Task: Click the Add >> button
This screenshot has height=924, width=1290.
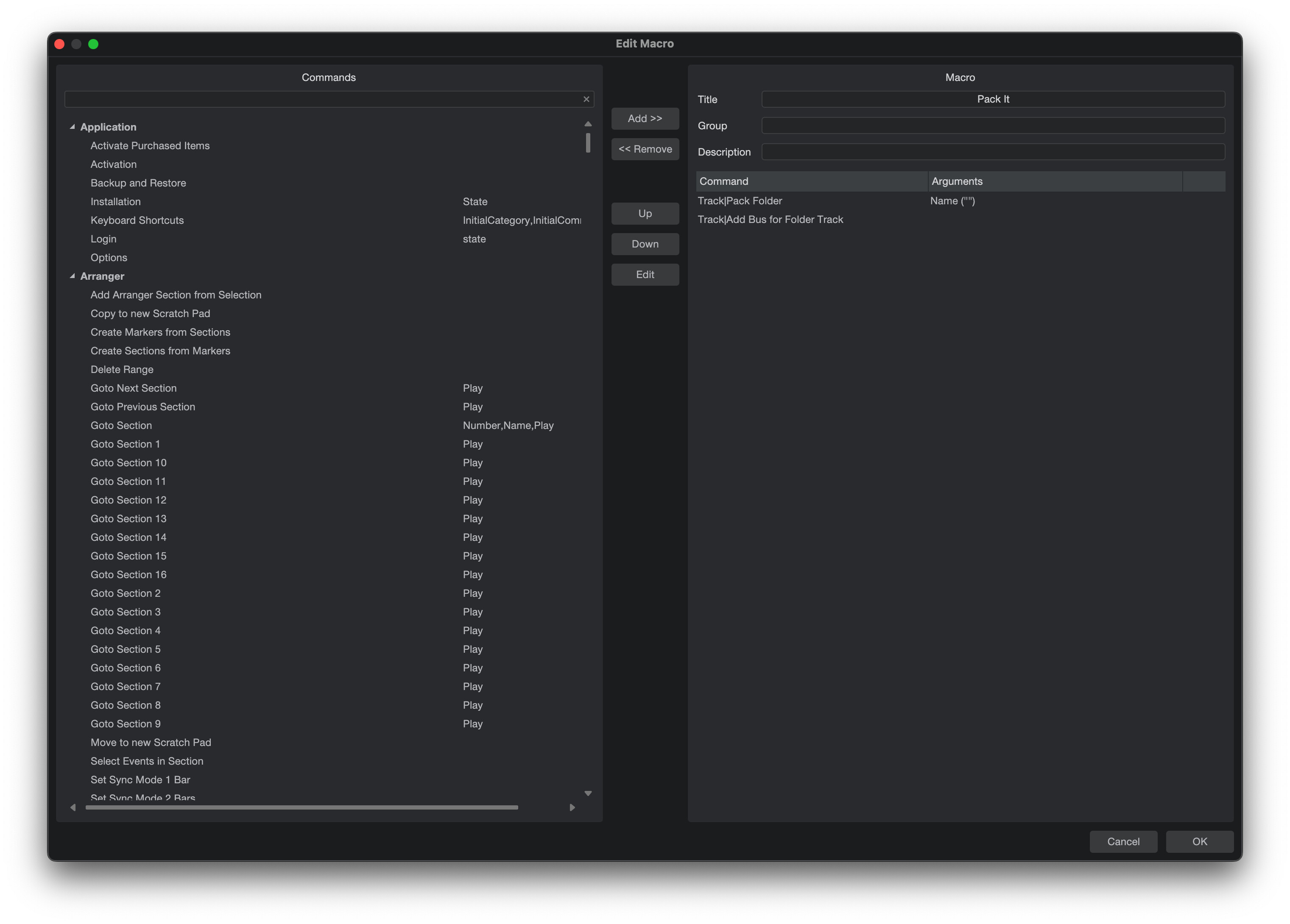Action: tap(645, 118)
